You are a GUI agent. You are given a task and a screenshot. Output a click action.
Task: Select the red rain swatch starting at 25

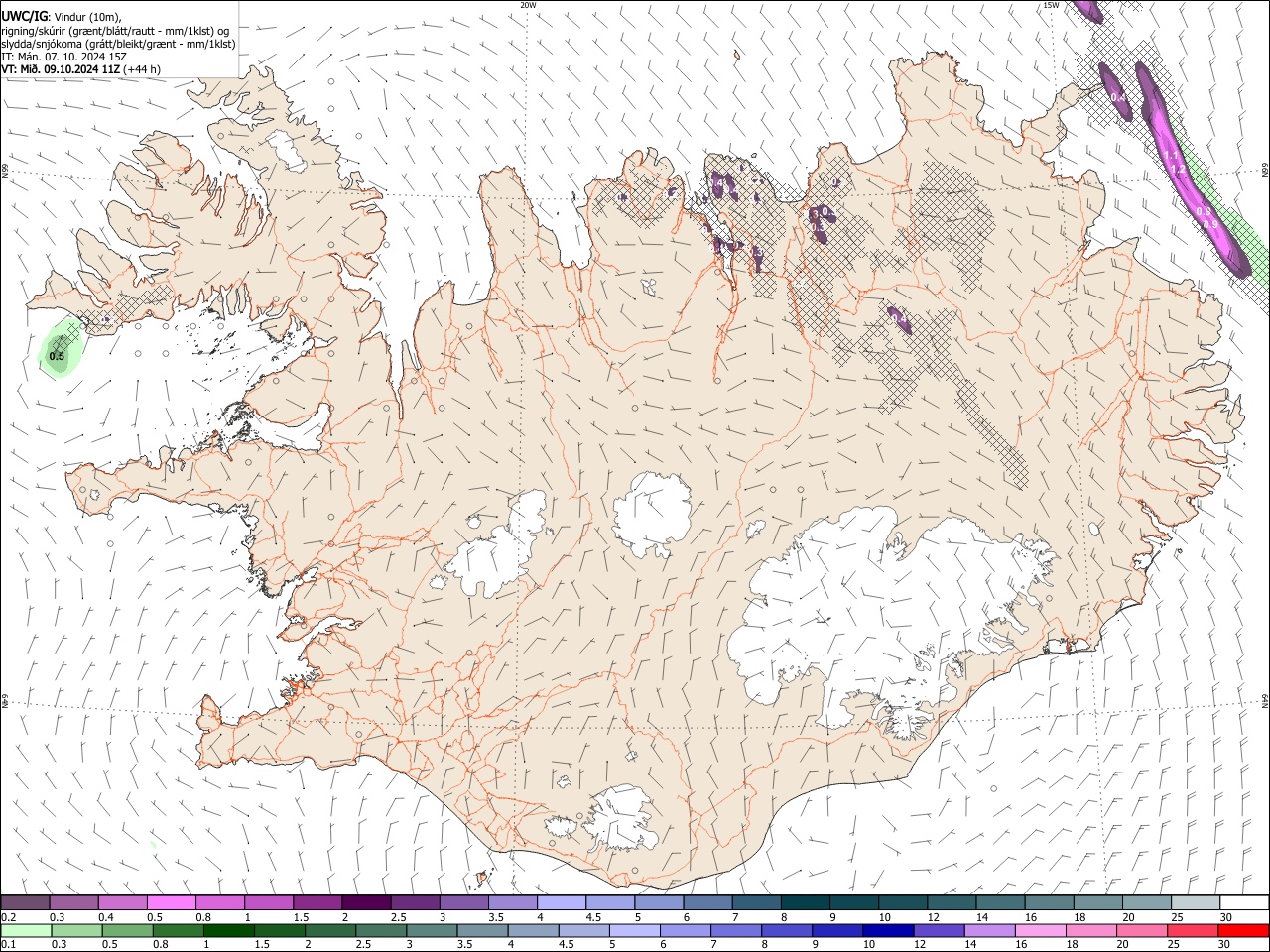pos(1193,930)
